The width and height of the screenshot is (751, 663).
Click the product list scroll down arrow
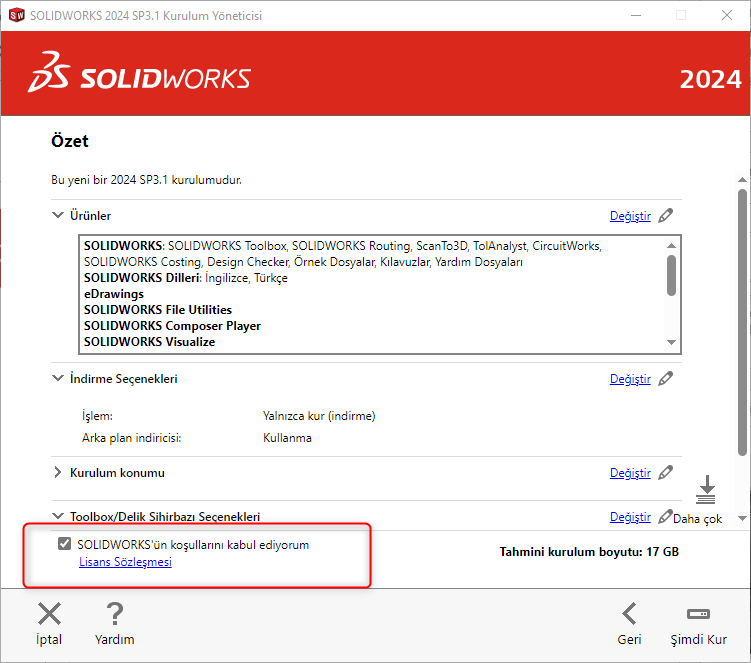tap(671, 342)
